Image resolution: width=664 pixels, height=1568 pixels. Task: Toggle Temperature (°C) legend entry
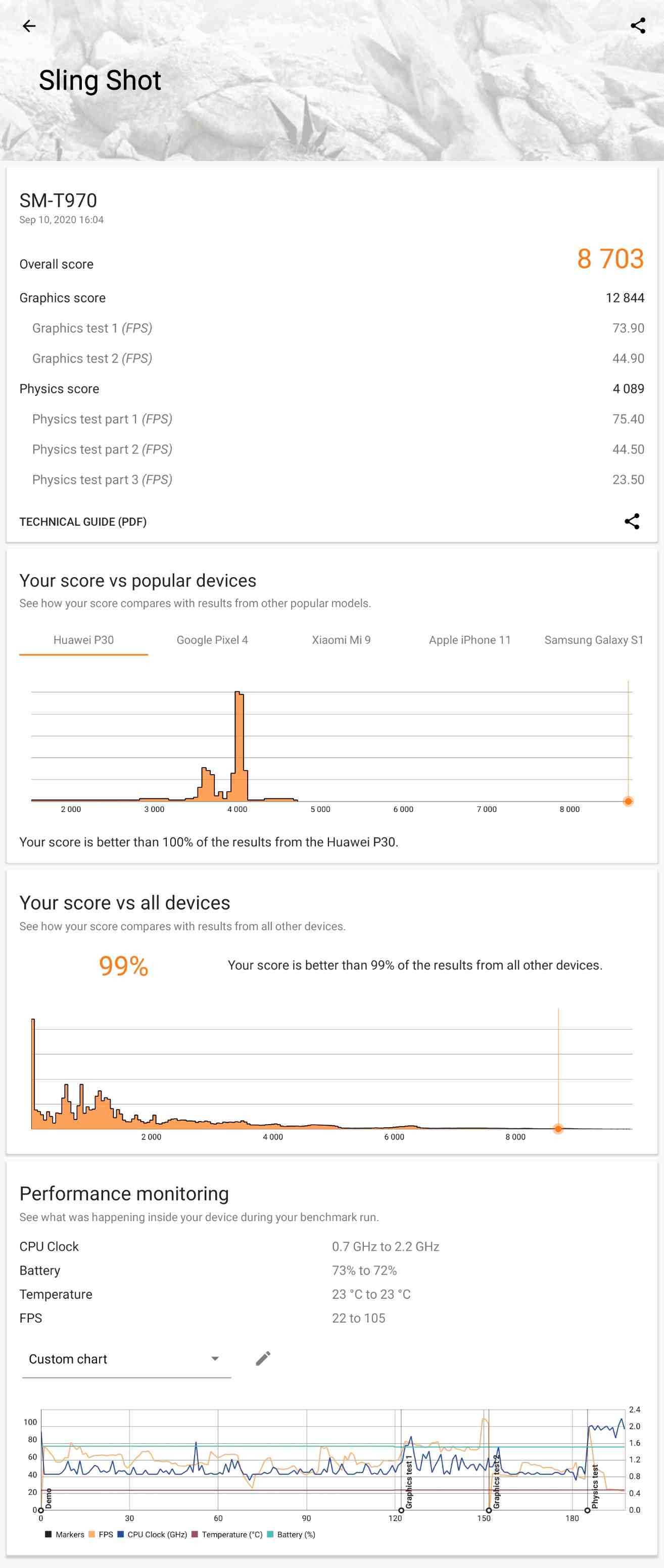click(227, 1535)
